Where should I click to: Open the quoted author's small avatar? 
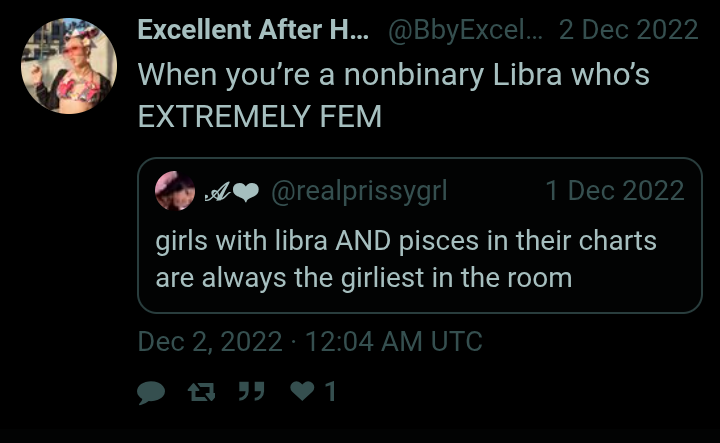(x=175, y=191)
